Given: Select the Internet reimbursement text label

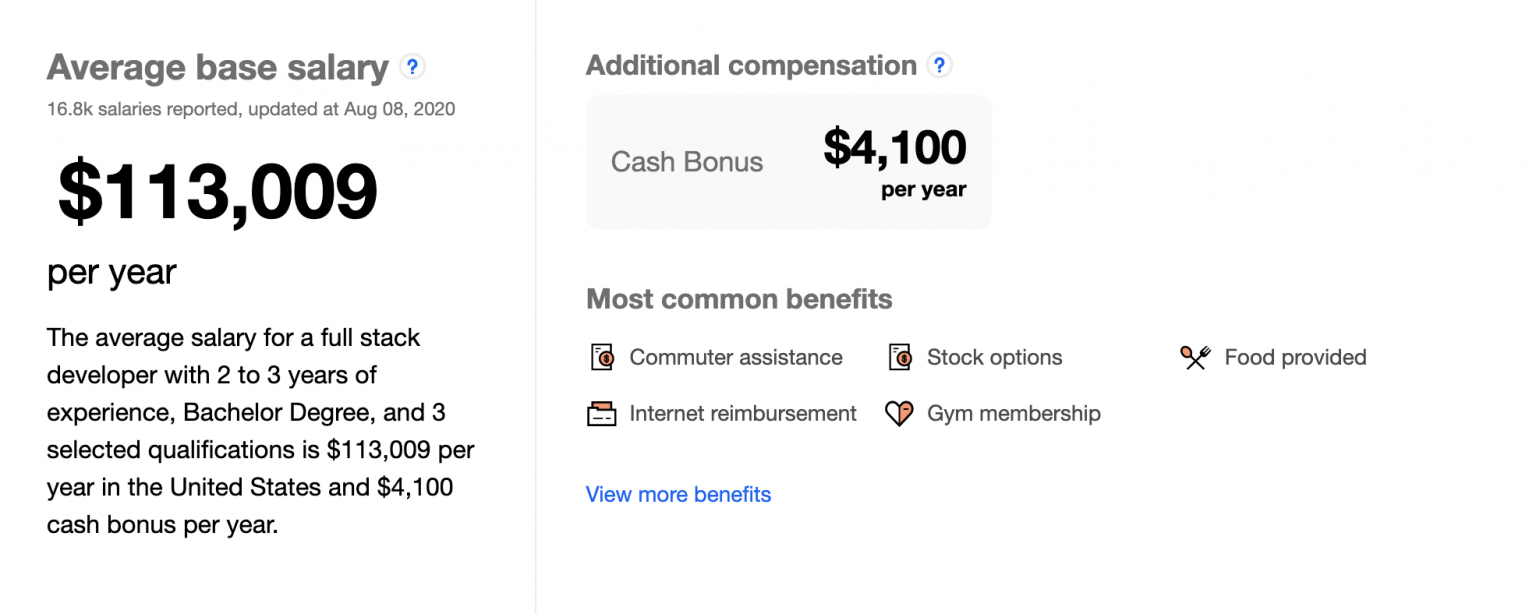Looking at the screenshot, I should click(743, 413).
